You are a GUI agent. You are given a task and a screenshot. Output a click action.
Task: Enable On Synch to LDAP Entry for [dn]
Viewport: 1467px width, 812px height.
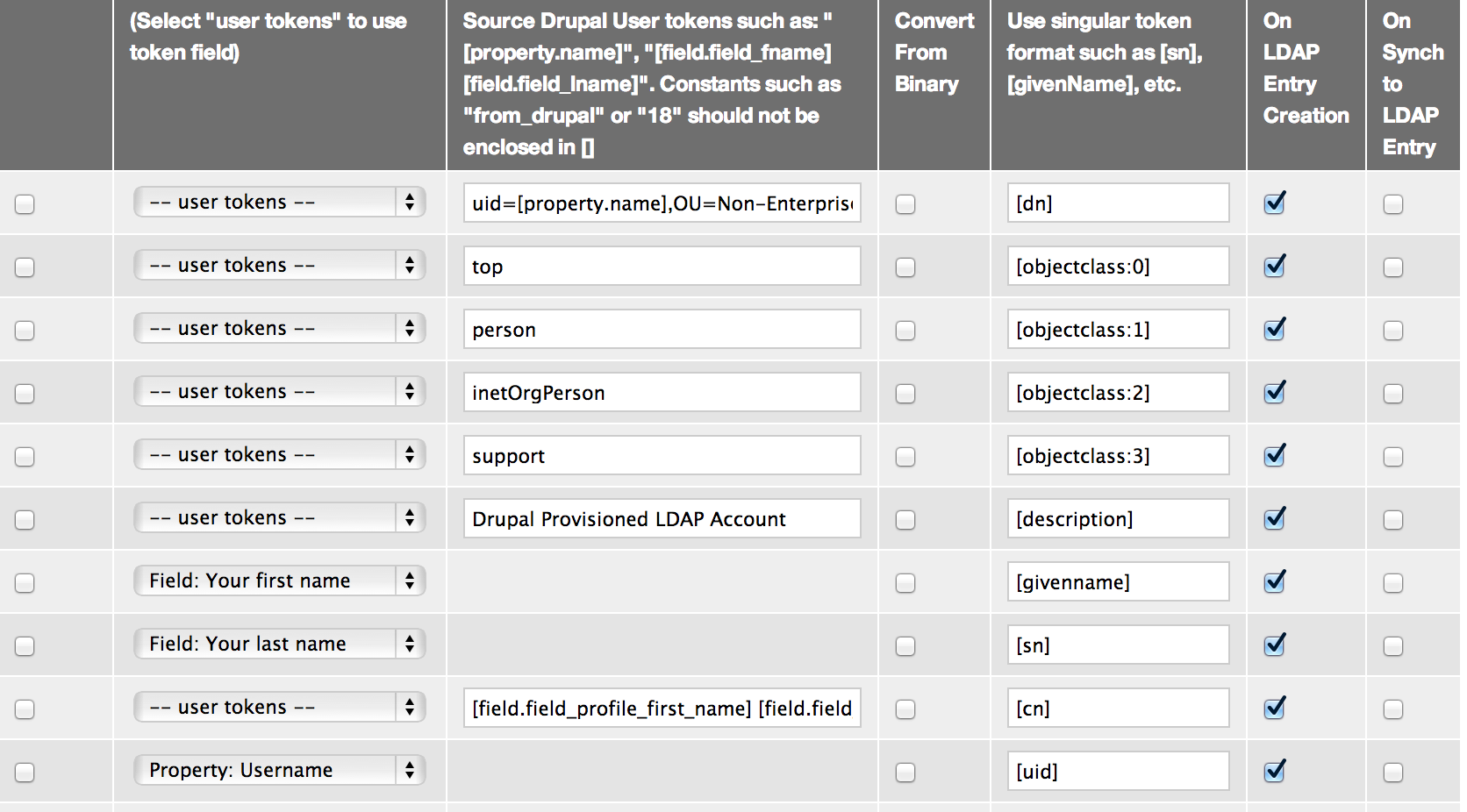click(x=1392, y=204)
